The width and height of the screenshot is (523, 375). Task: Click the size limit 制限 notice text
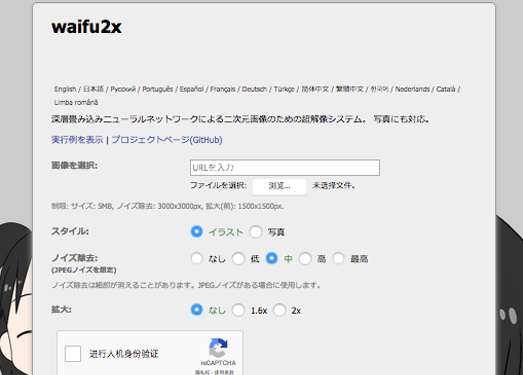click(x=167, y=206)
